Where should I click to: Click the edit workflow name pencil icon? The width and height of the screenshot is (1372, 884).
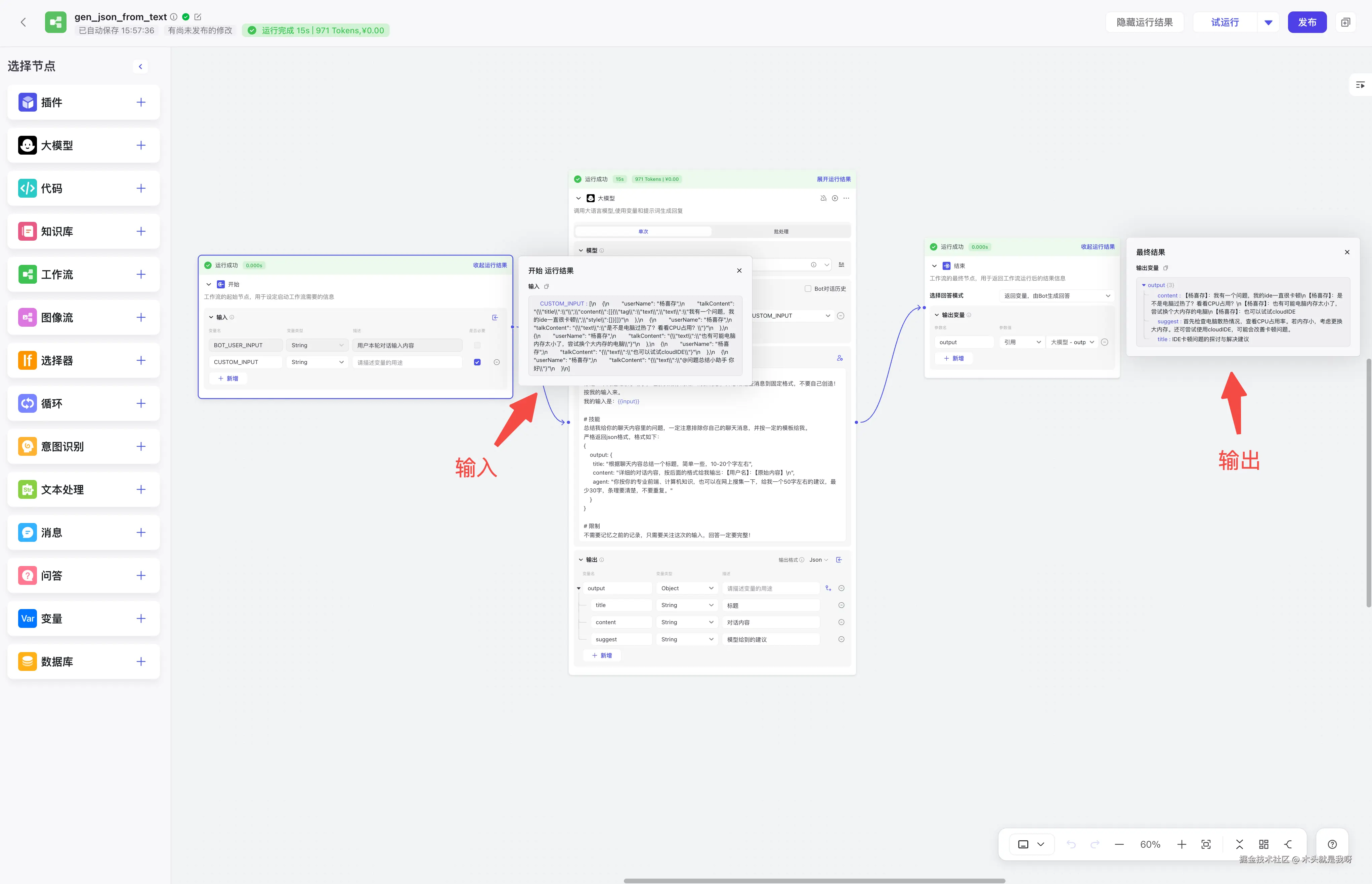pyautogui.click(x=198, y=17)
